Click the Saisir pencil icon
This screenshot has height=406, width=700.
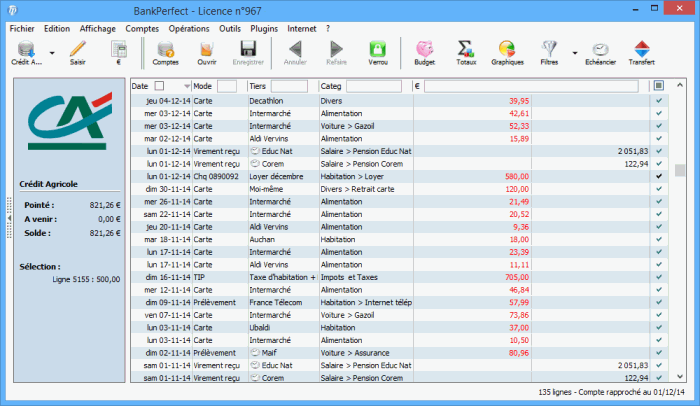(77, 49)
